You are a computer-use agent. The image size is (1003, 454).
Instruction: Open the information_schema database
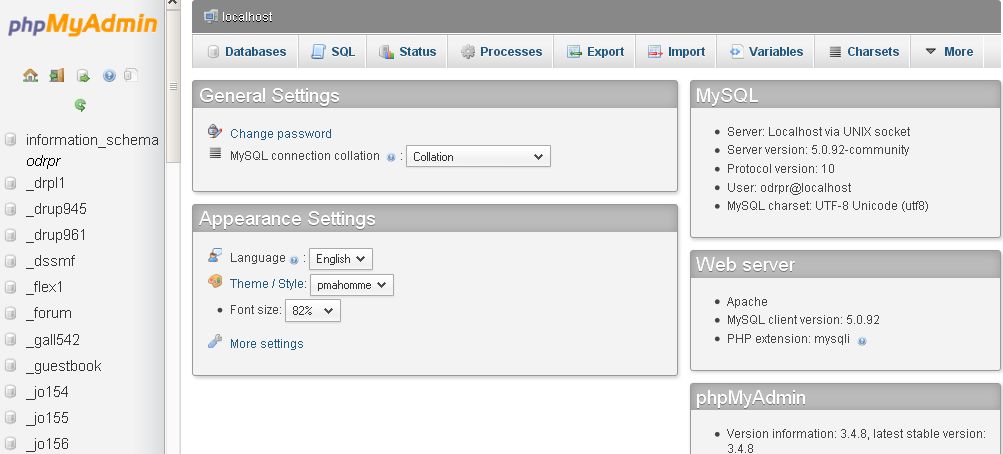[x=92, y=139]
